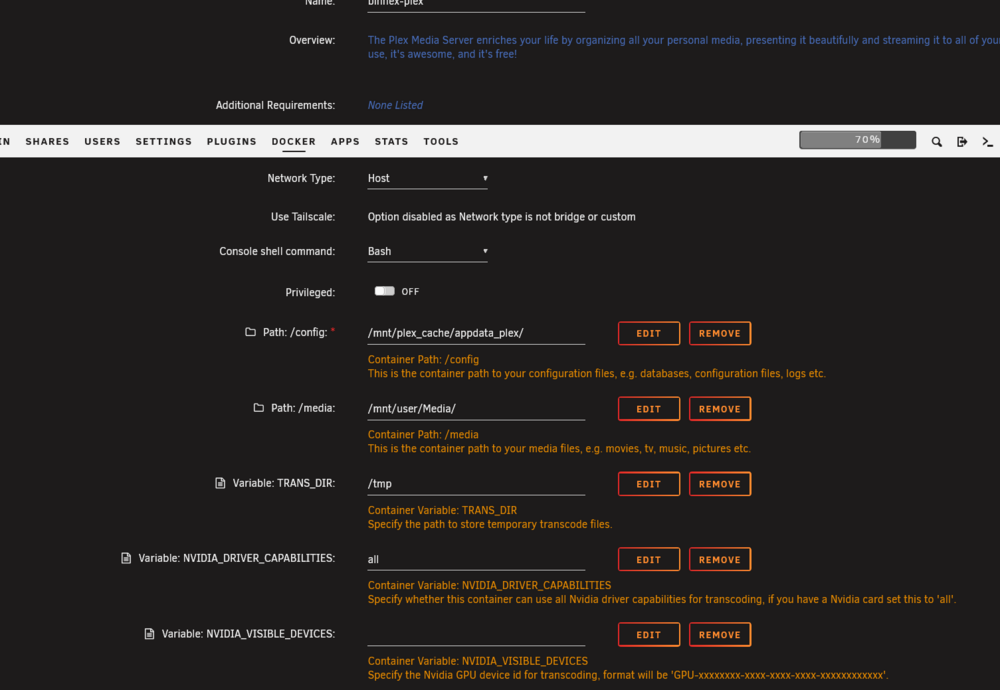The width and height of the screenshot is (1000, 690).
Task: Click Remove for Path: /config
Action: 719,334
